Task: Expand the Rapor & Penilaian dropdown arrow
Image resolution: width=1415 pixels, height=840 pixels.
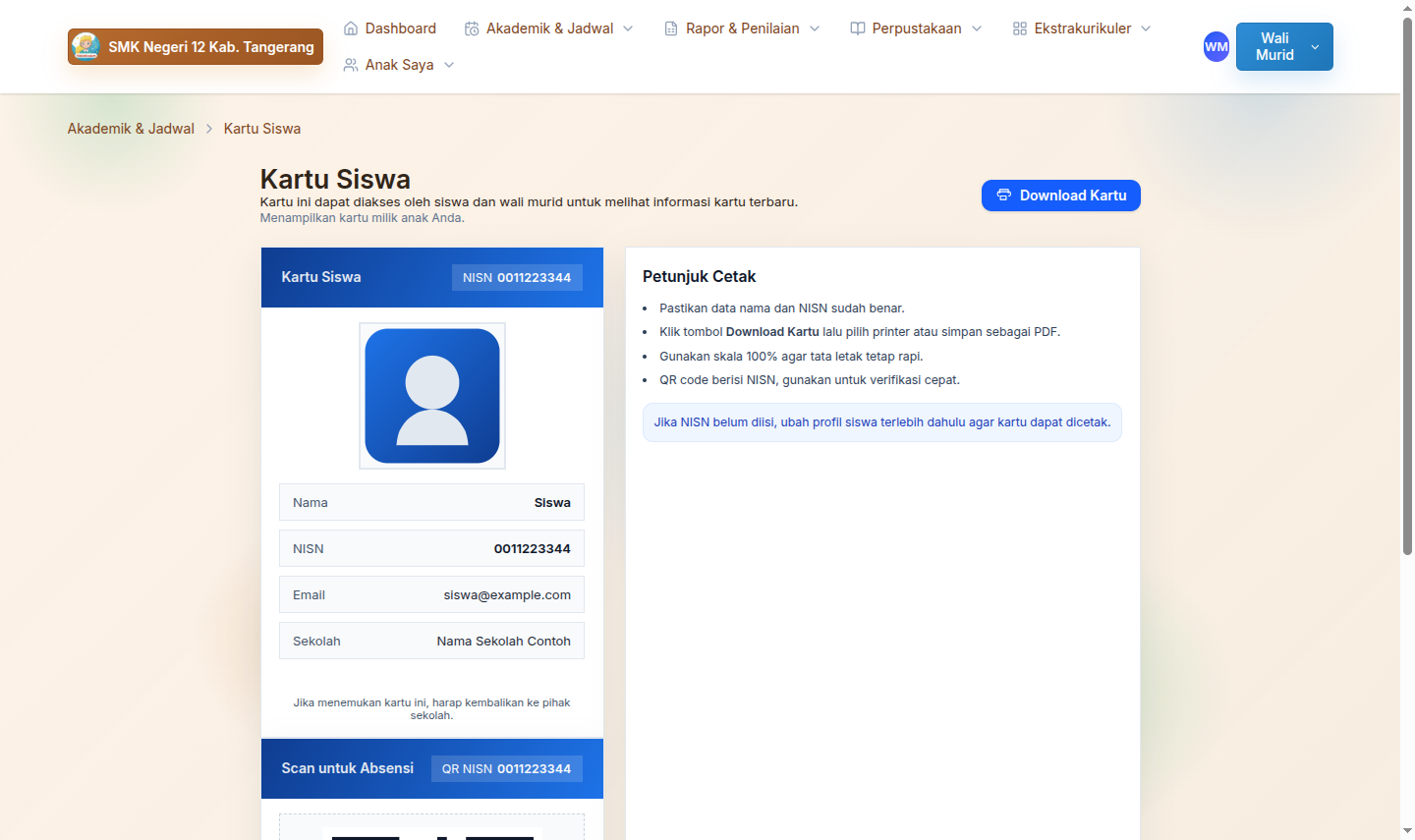Action: [x=815, y=28]
